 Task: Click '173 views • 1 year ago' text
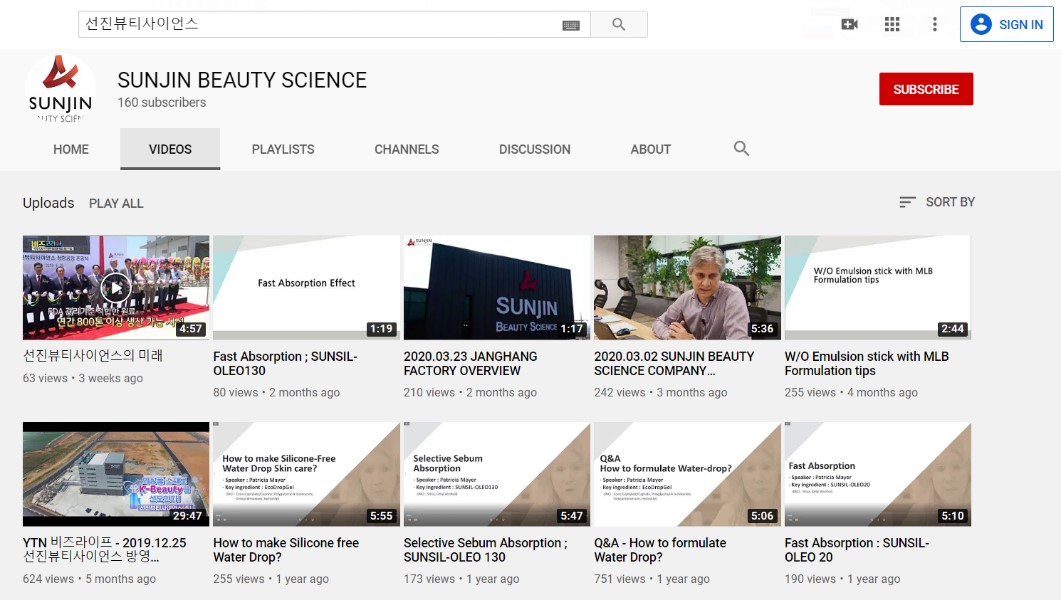(x=461, y=579)
